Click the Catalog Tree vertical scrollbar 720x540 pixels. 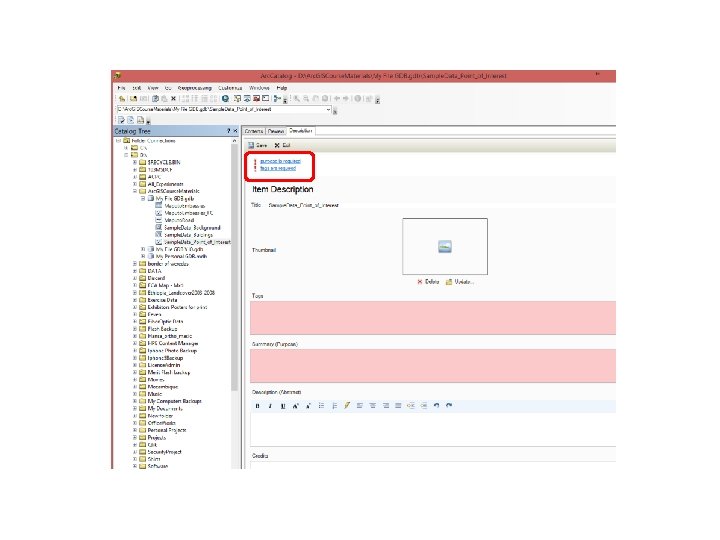point(235,266)
